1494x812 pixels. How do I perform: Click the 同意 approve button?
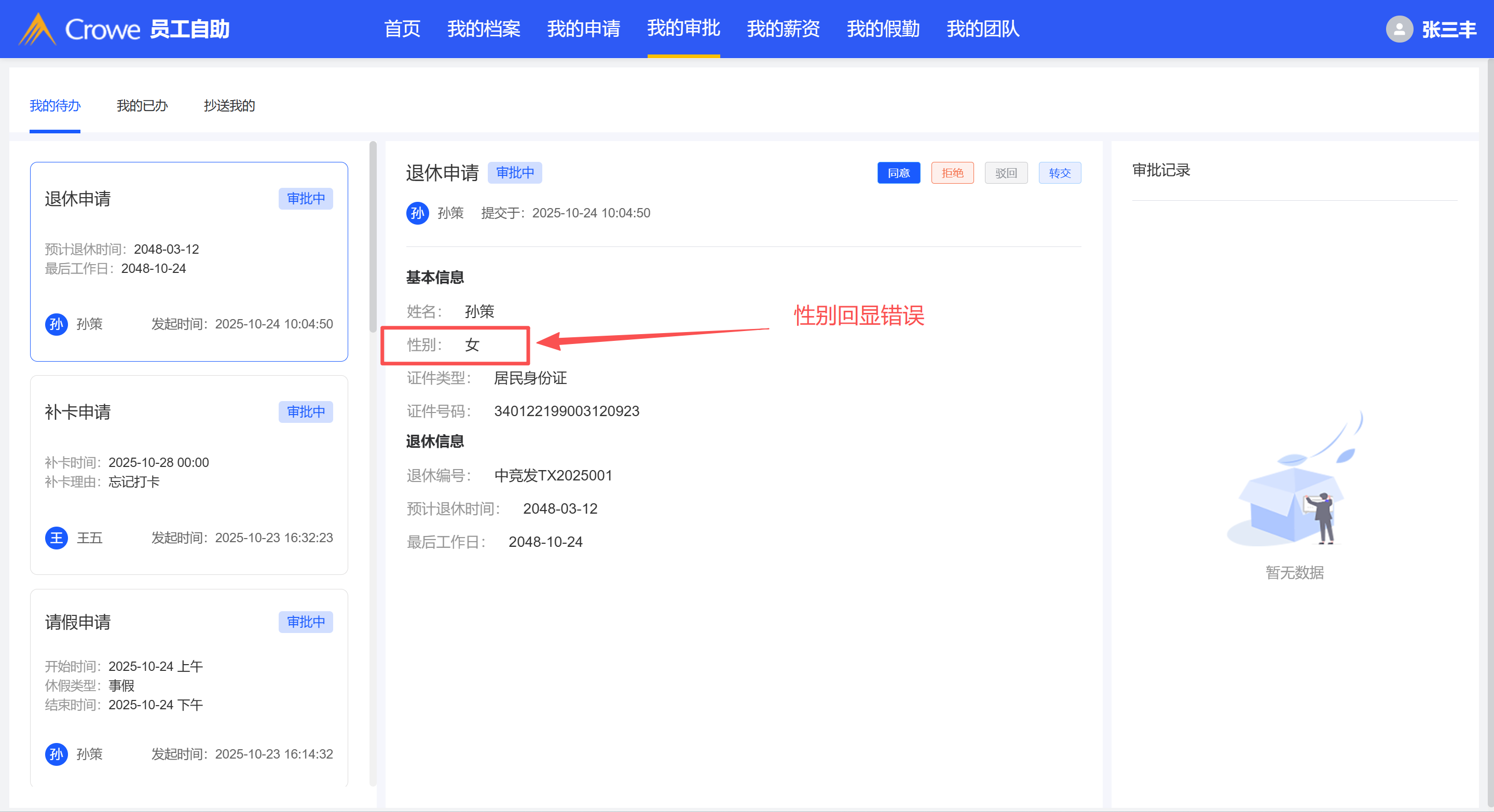pos(898,173)
